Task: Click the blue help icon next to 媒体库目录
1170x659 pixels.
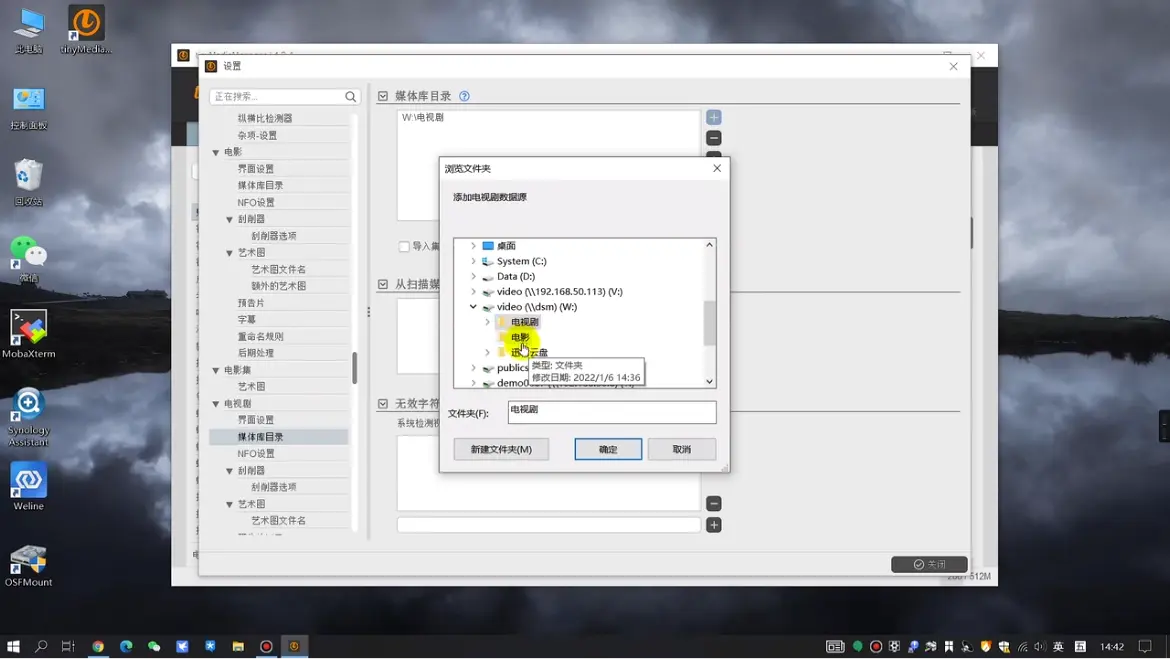Action: pos(464,97)
